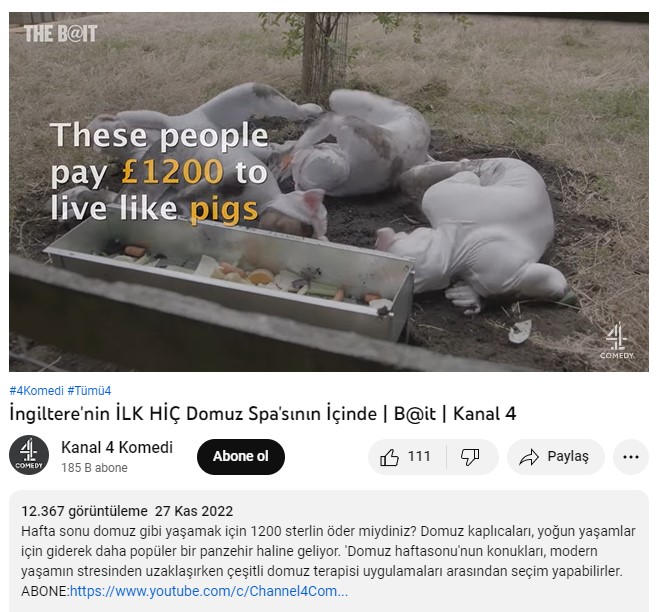
Task: Click THE B@IT logo on the video
Action: coord(61,33)
